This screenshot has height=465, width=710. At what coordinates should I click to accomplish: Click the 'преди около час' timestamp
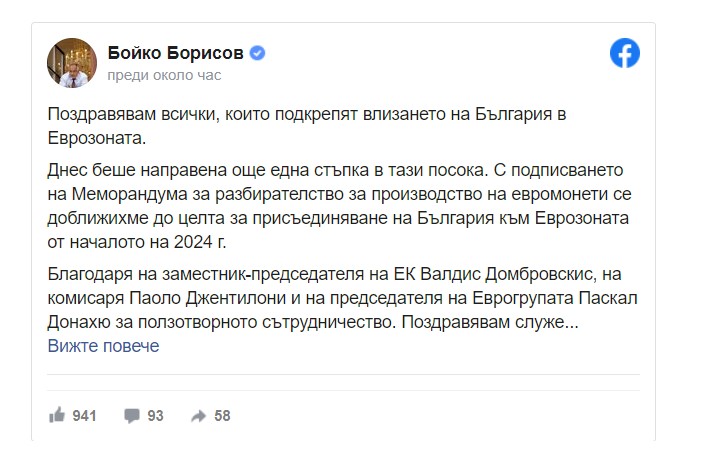164,75
